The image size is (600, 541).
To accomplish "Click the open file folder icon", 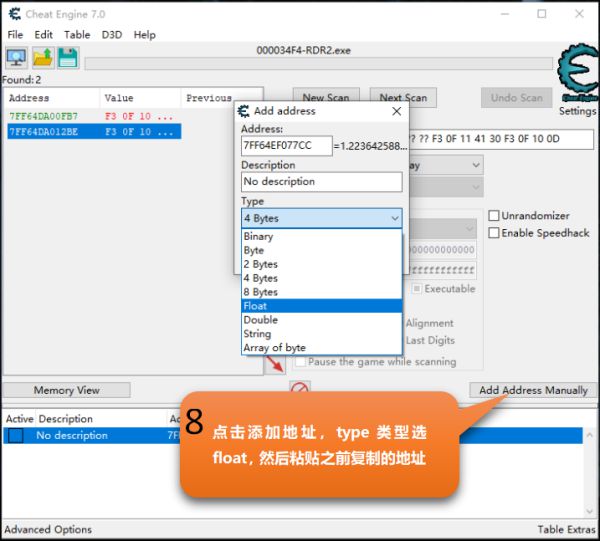I will pos(43,58).
